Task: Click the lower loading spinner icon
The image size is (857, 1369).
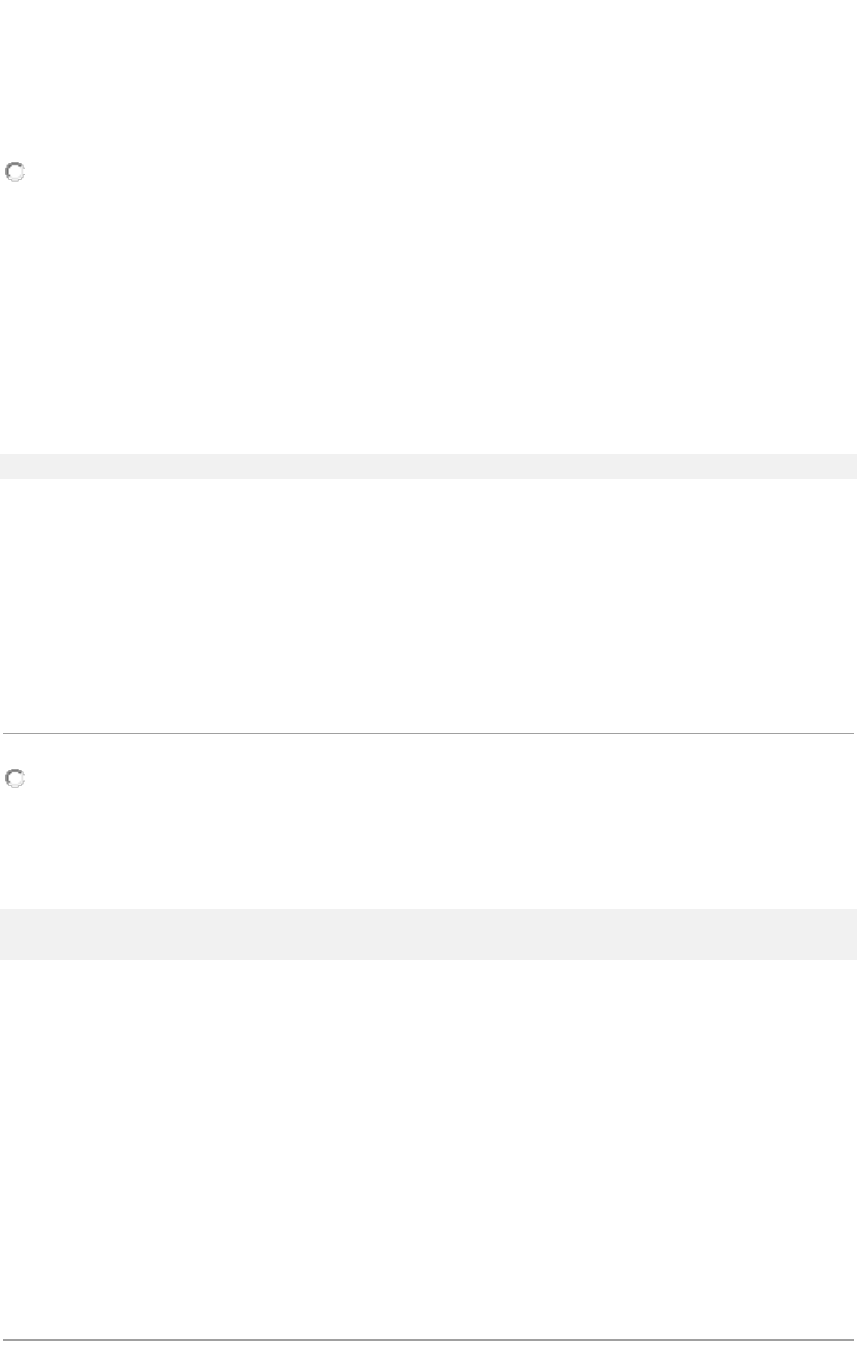Action: click(15, 778)
